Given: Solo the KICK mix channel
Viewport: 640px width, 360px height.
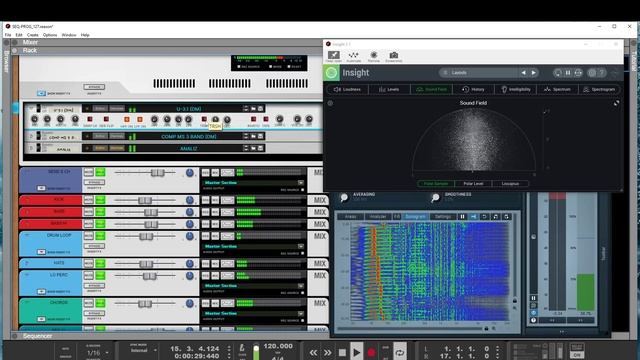Looking at the screenshot, I should pos(100,200).
